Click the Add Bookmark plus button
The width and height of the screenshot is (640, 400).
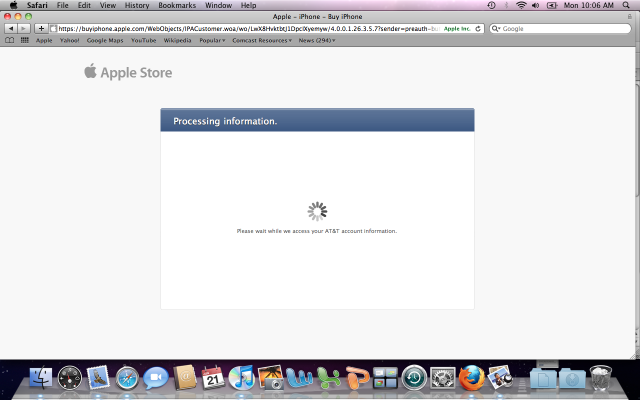pos(41,29)
